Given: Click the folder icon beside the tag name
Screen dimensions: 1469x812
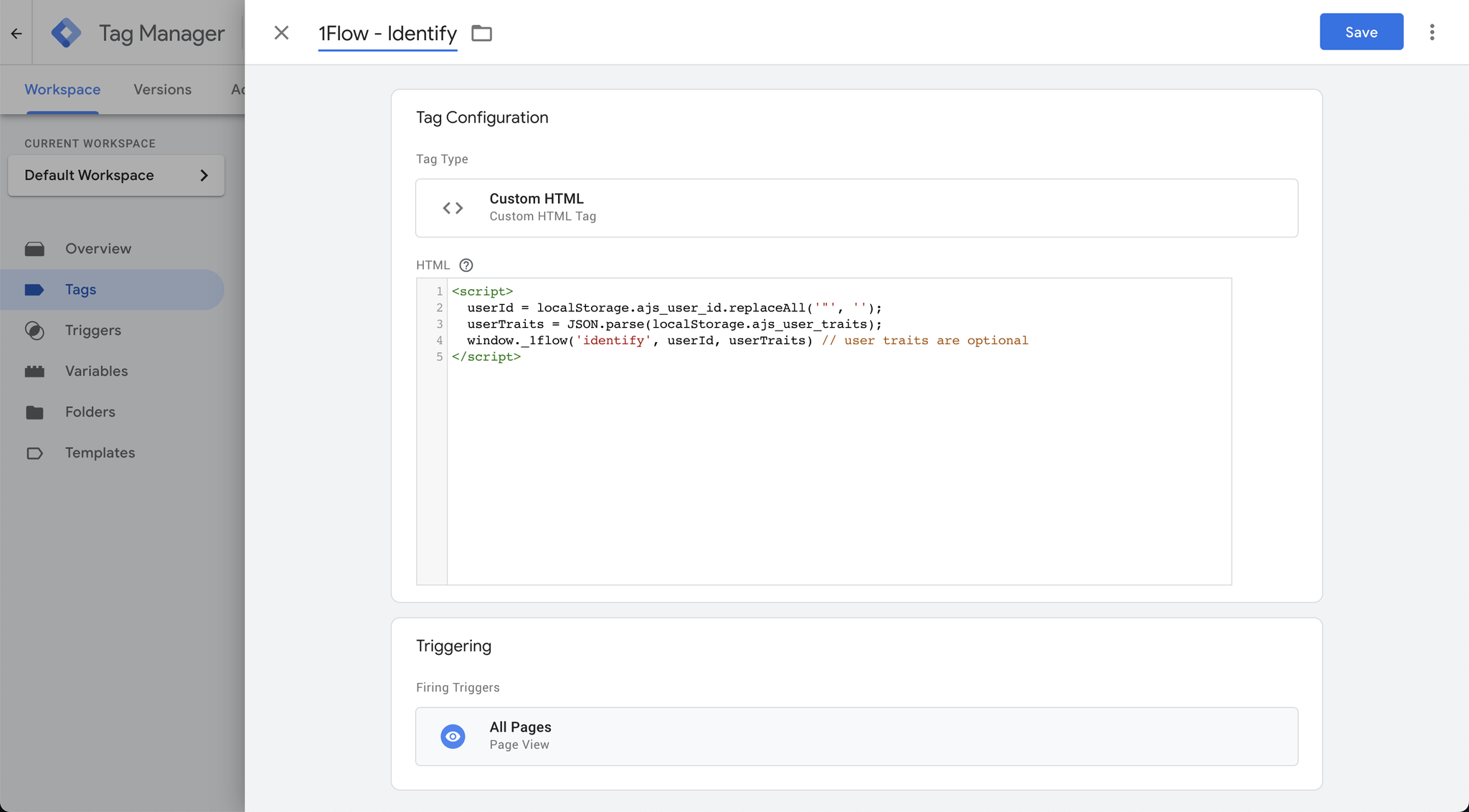Looking at the screenshot, I should pos(481,33).
